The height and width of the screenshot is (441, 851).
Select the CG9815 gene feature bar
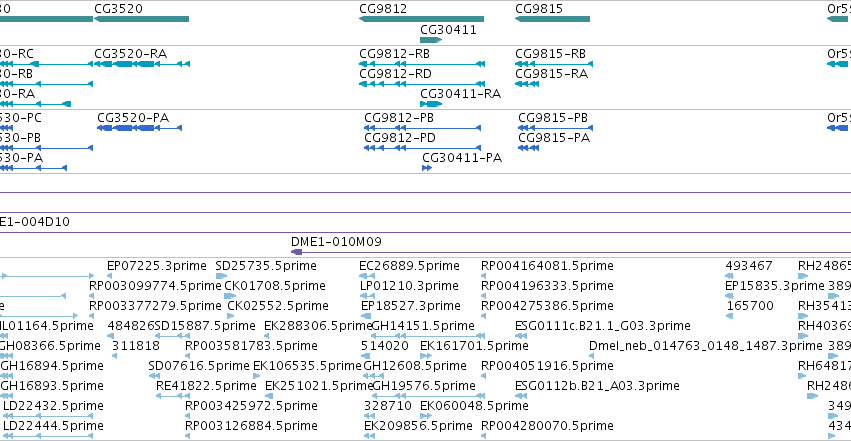552,19
